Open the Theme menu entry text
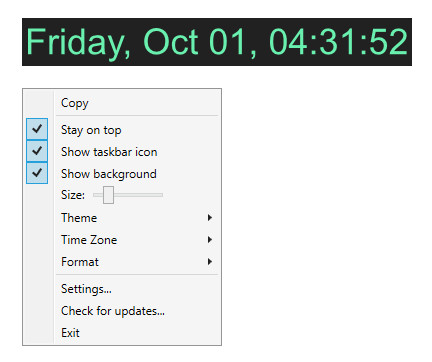 (79, 218)
